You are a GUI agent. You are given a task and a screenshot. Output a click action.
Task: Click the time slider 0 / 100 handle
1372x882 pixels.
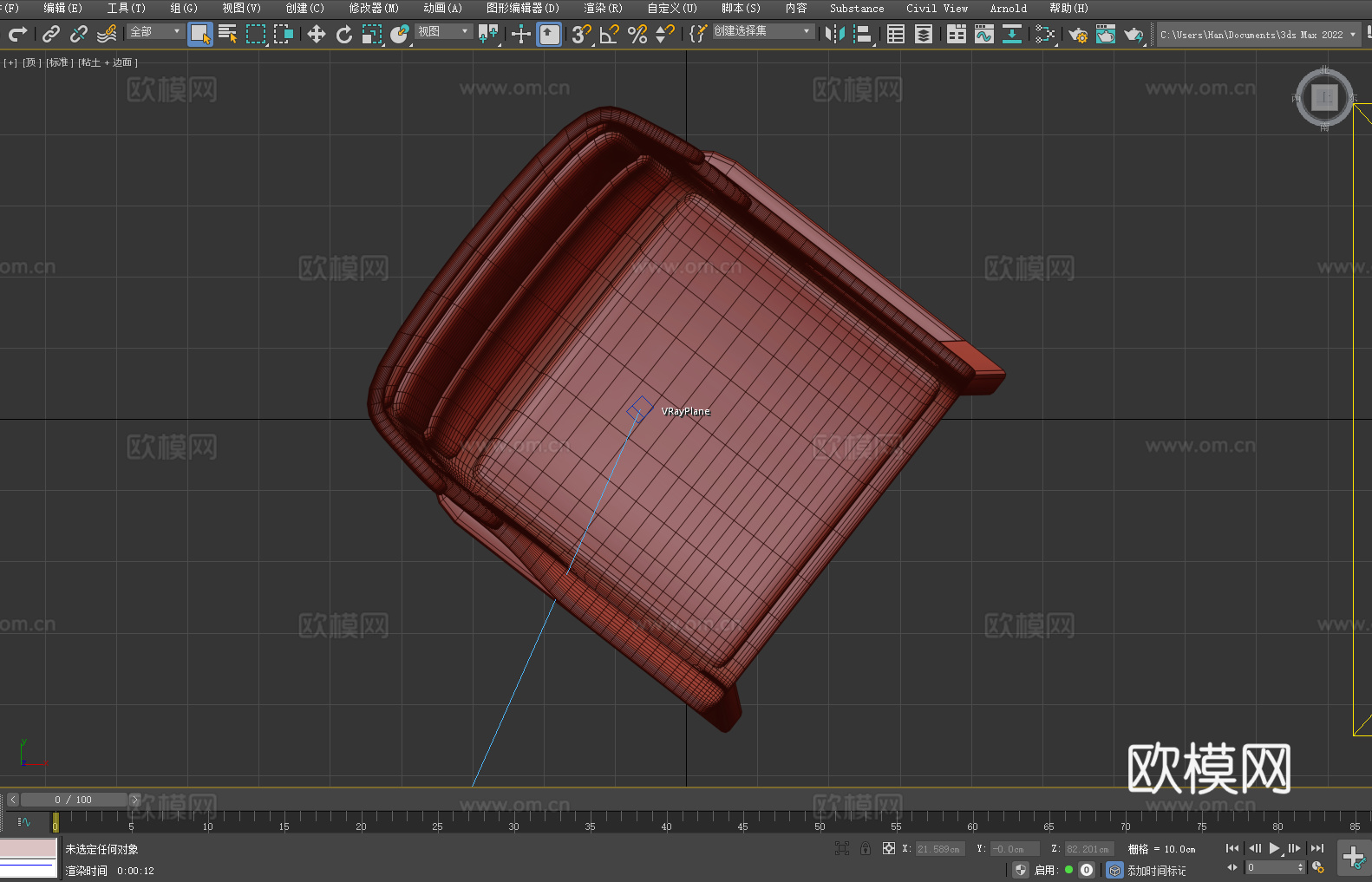point(74,800)
